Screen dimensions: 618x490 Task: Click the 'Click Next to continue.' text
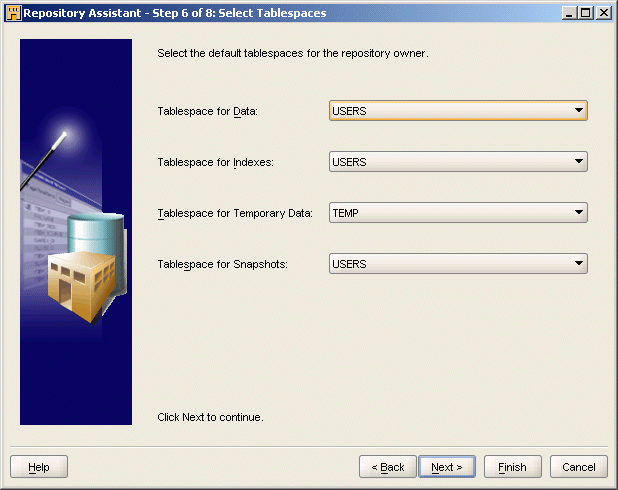[x=210, y=417]
